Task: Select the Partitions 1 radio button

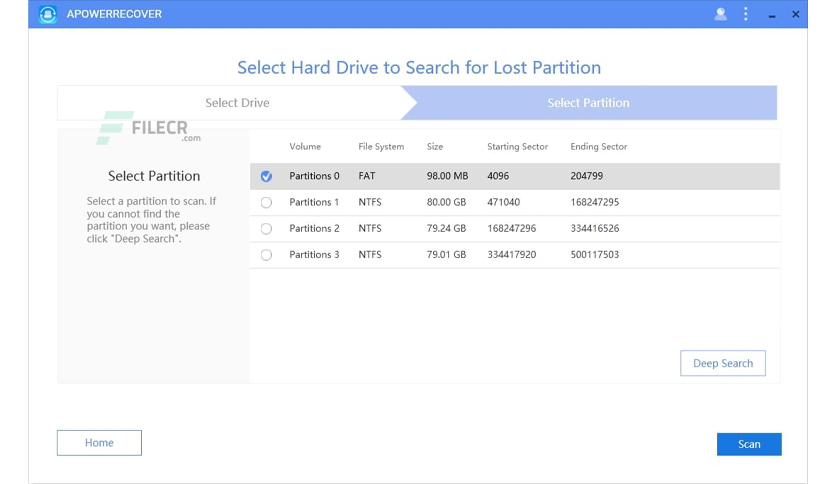Action: pyautogui.click(x=266, y=203)
